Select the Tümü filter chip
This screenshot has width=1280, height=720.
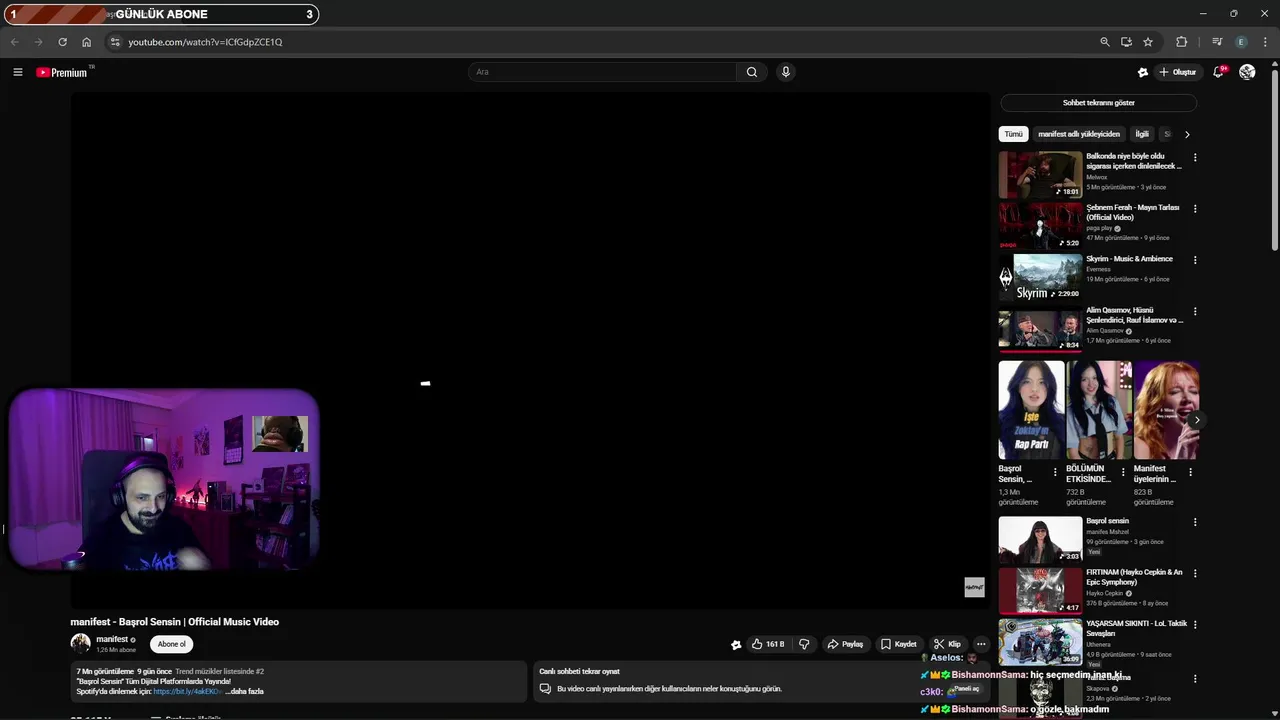[1013, 134]
